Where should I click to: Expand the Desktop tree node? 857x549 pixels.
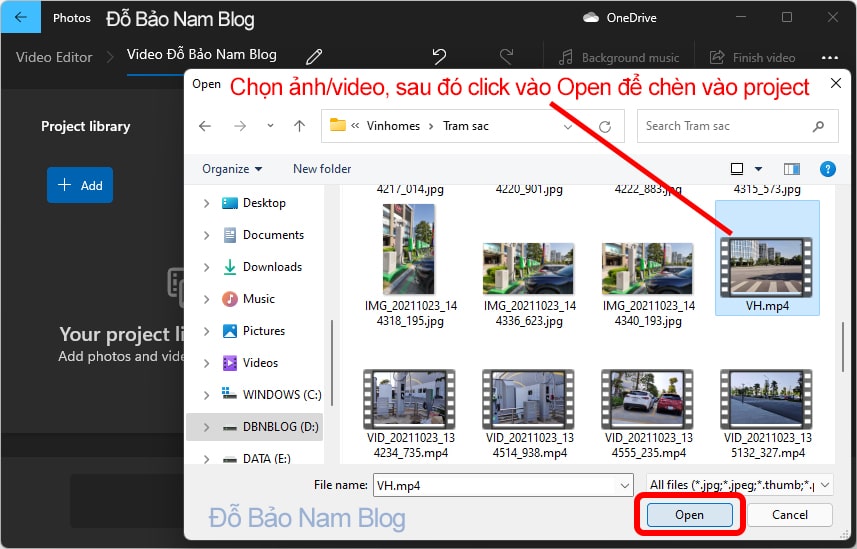point(206,203)
